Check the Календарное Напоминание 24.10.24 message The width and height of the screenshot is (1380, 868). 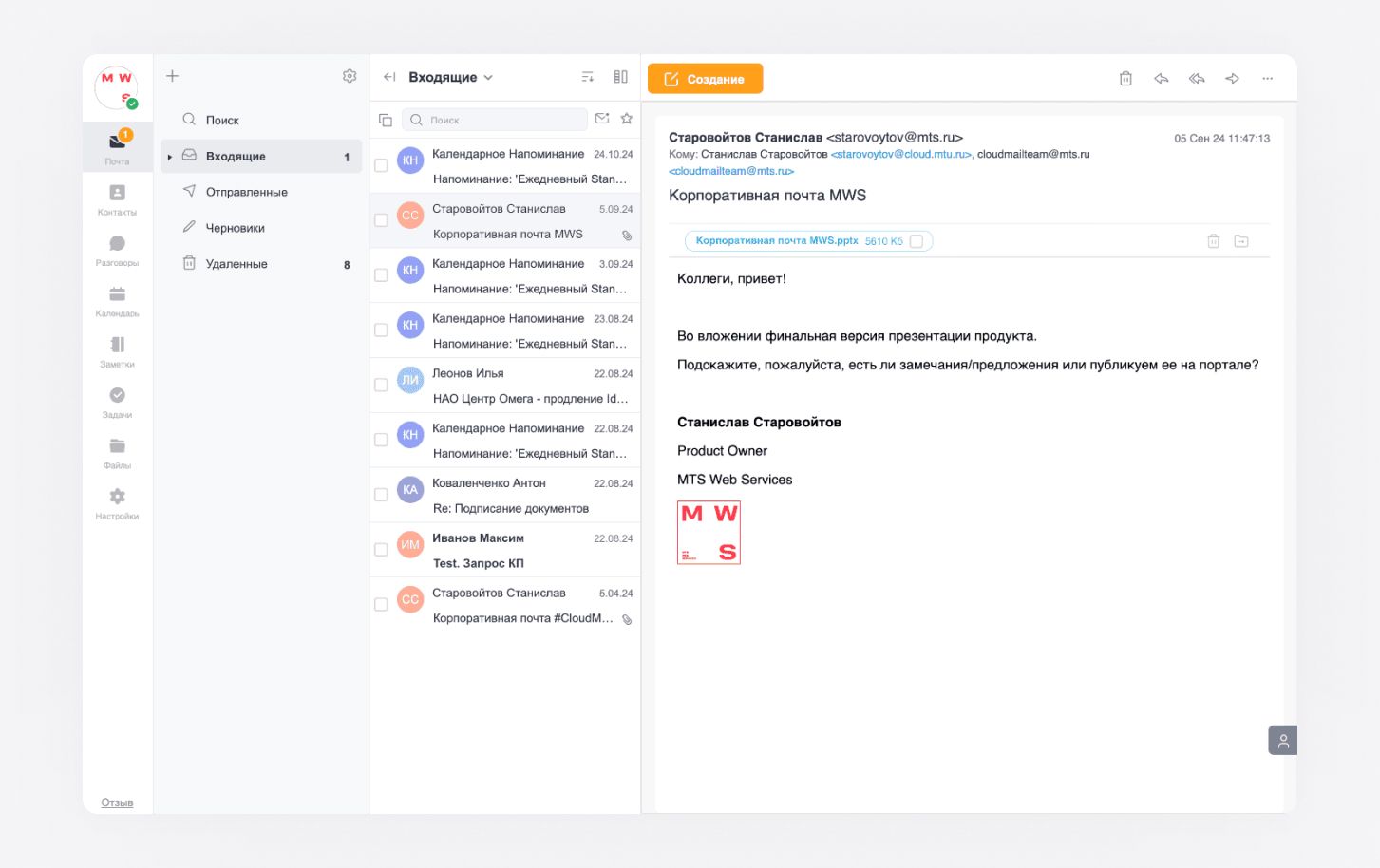tap(381, 165)
